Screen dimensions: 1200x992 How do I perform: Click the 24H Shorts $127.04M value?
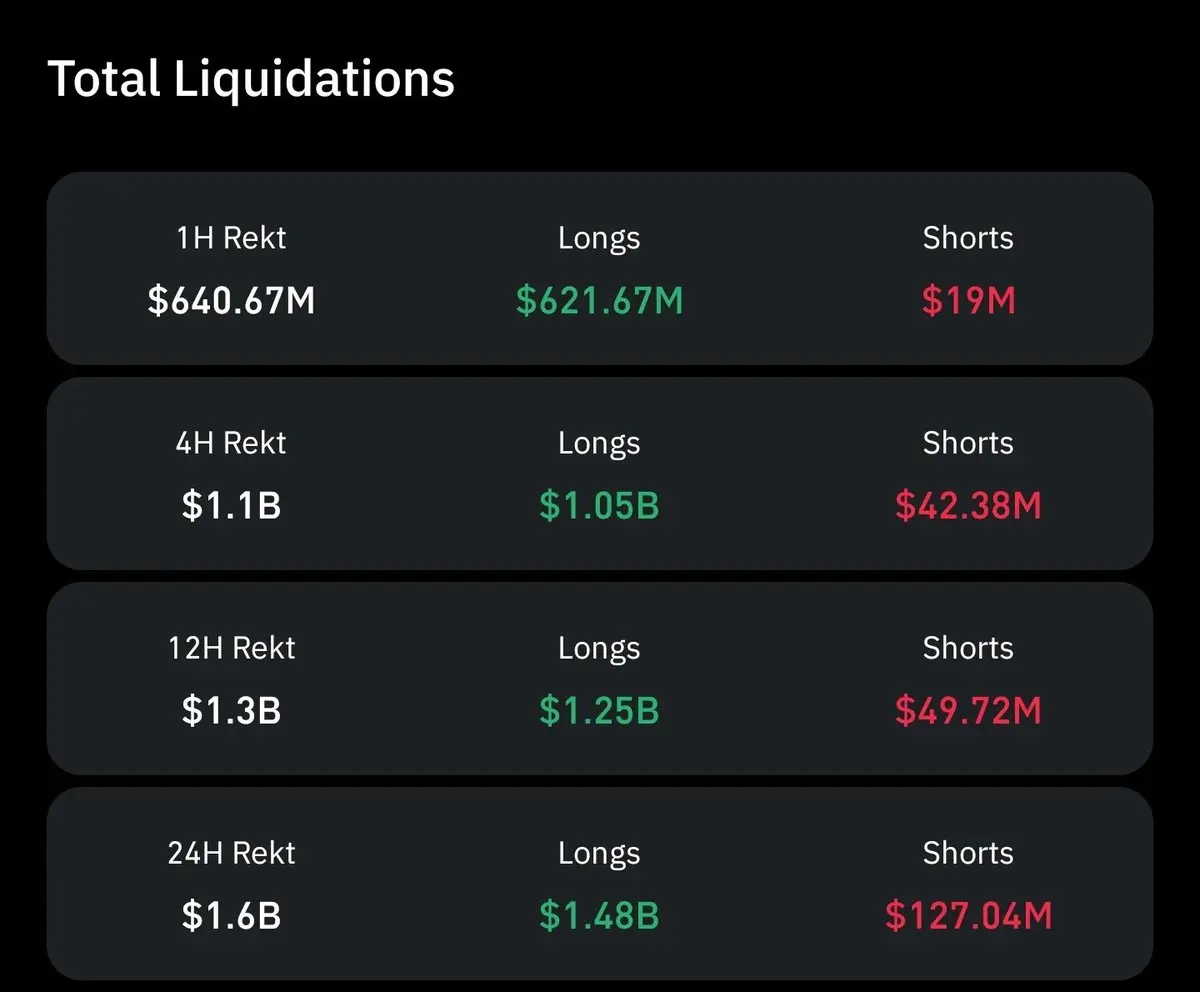pos(968,916)
